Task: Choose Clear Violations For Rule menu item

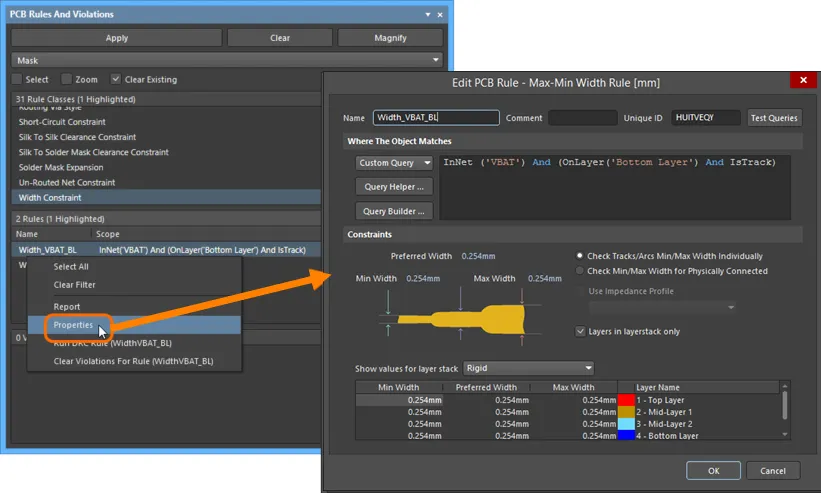Action: (x=133, y=361)
